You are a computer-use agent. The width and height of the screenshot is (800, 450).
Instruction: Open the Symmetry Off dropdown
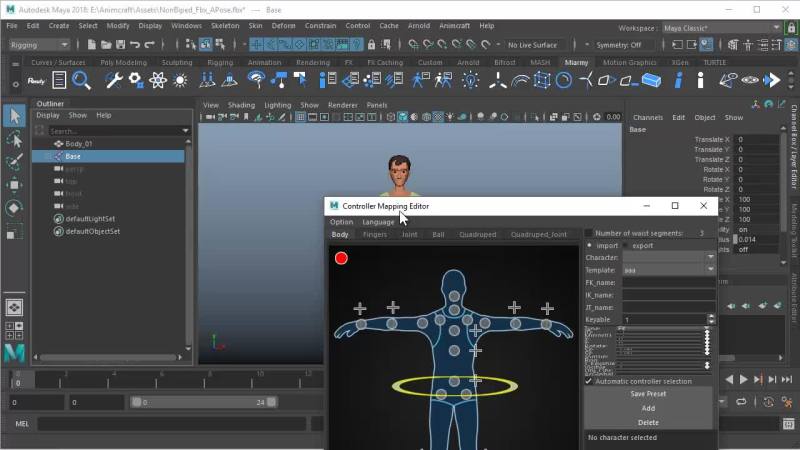click(624, 45)
